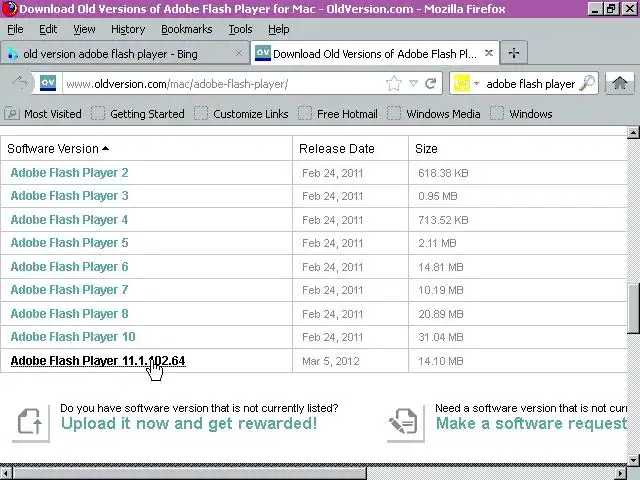Open the Adobe Flash Player 5 link
The height and width of the screenshot is (480, 640).
point(69,243)
